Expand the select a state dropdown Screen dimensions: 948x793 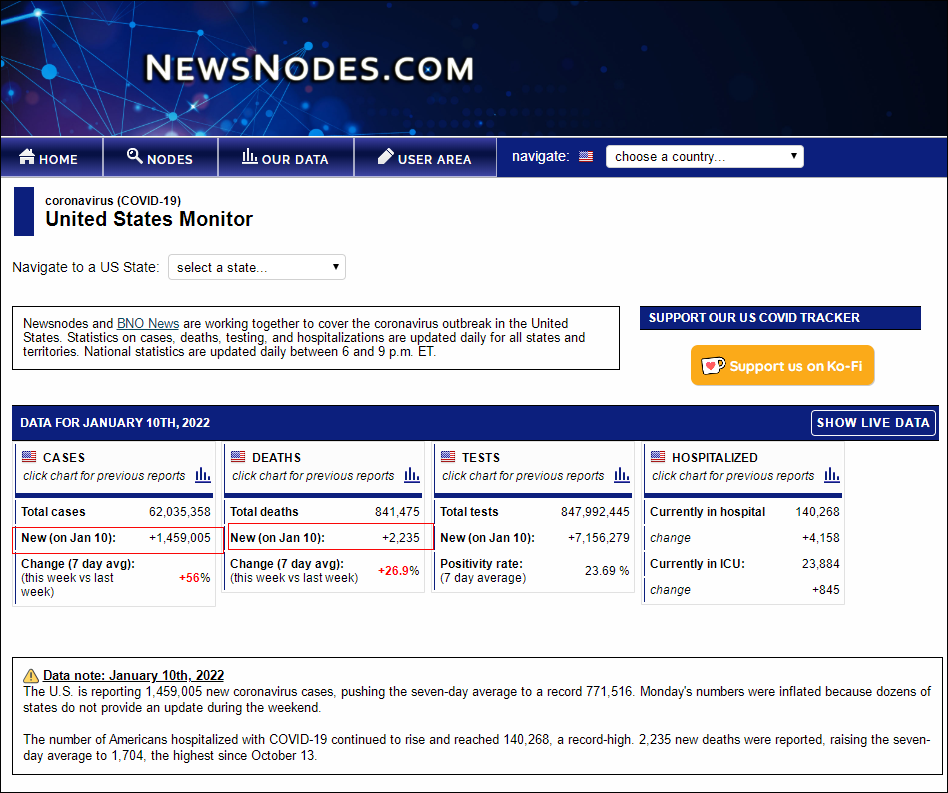[x=257, y=268]
